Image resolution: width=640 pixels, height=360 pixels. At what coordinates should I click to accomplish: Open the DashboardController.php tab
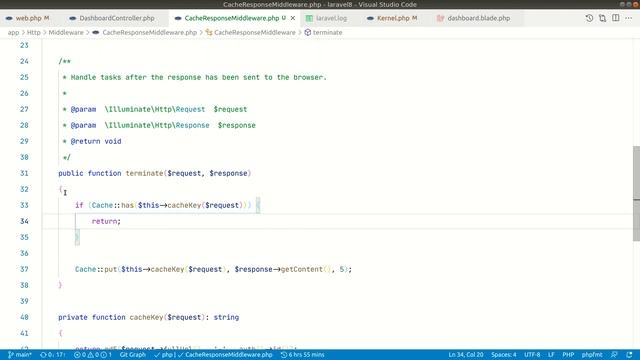coord(117,18)
